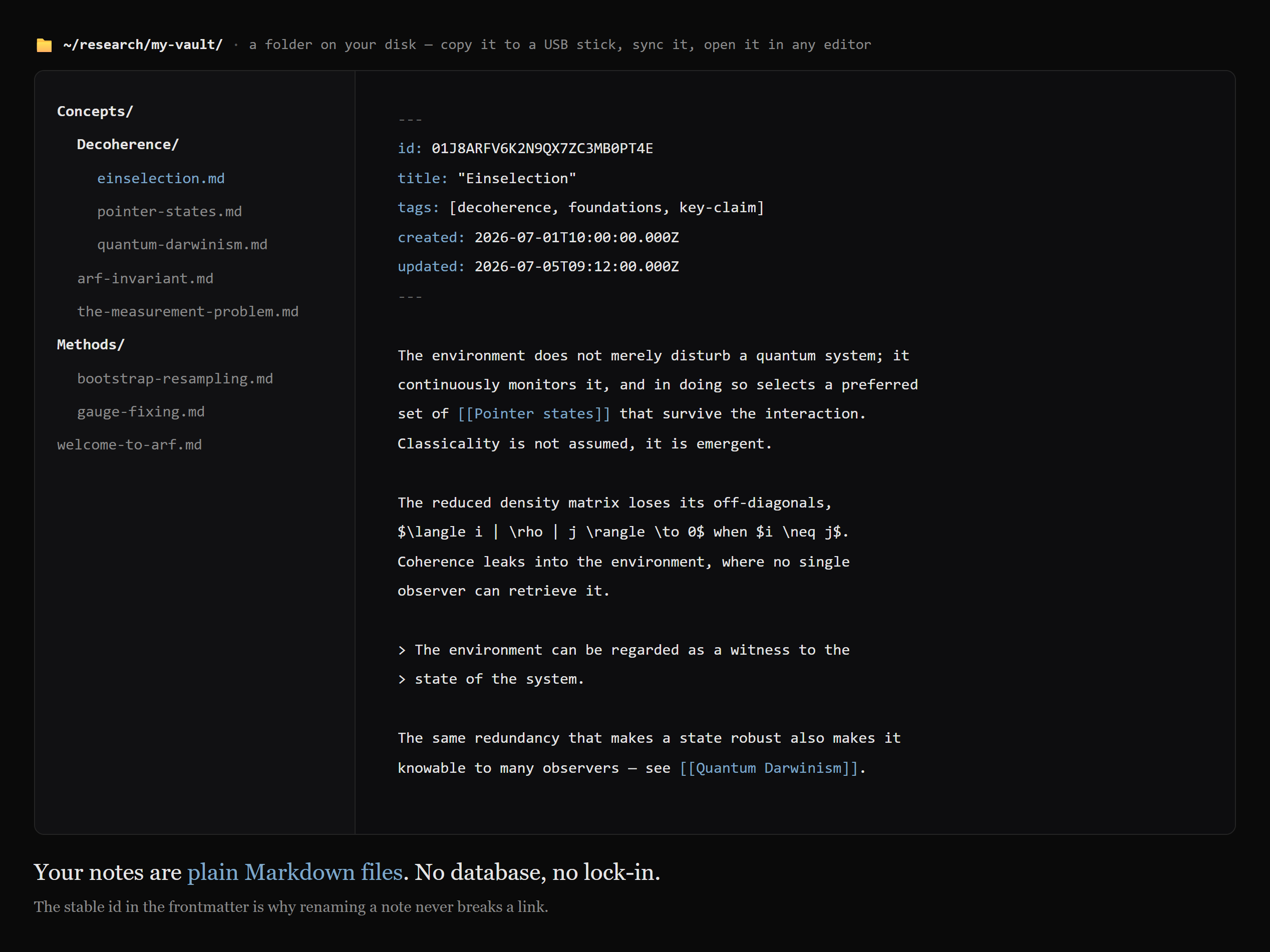Collapse the Concepts/ folder
This screenshot has height=952, width=1270.
pyautogui.click(x=95, y=111)
